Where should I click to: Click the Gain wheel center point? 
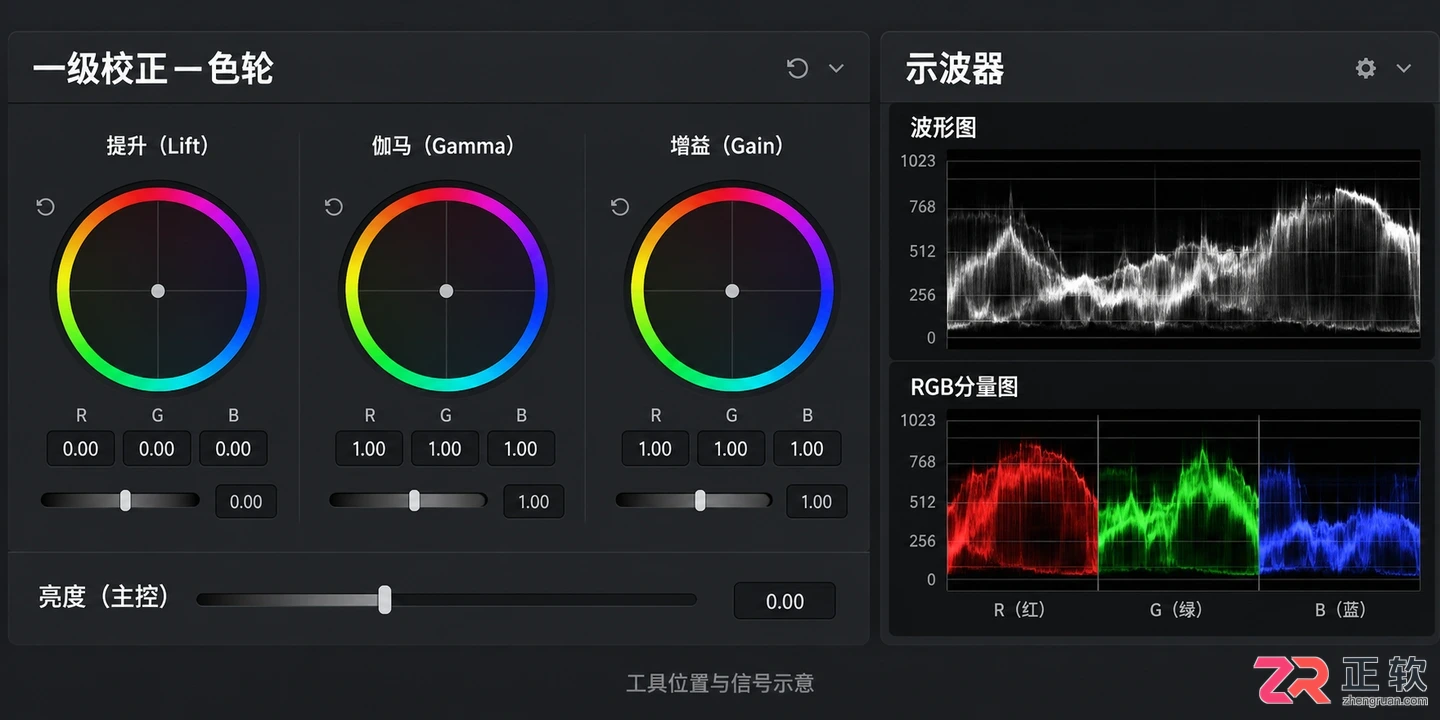click(x=732, y=291)
